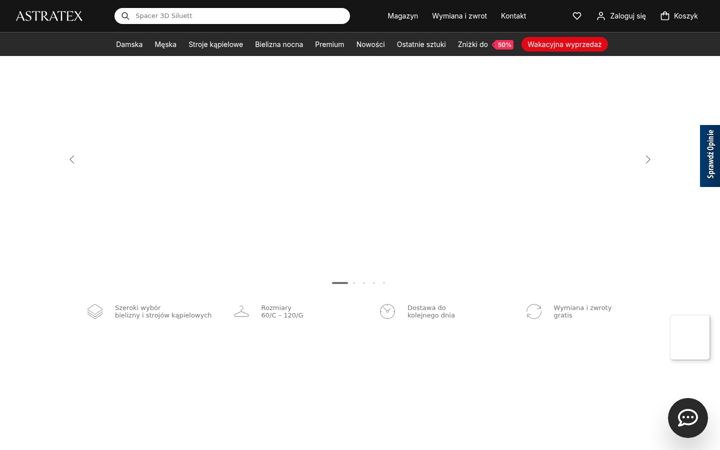The width and height of the screenshot is (720, 450).
Task: Click the Wakacyjna wyprzedaż button
Action: (x=564, y=45)
